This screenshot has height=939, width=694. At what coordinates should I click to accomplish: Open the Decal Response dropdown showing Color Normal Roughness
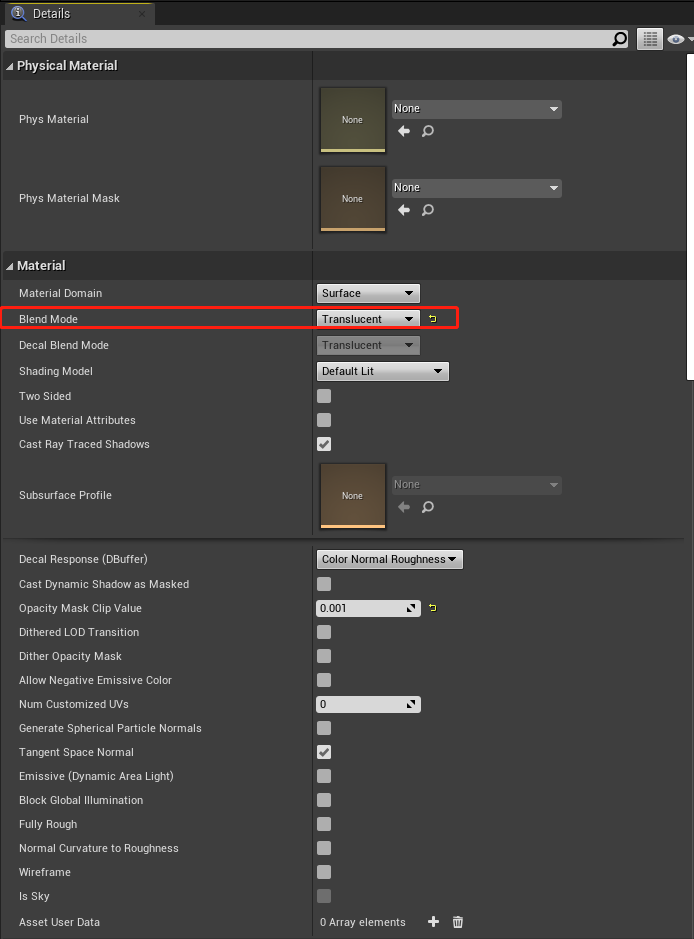click(x=389, y=559)
